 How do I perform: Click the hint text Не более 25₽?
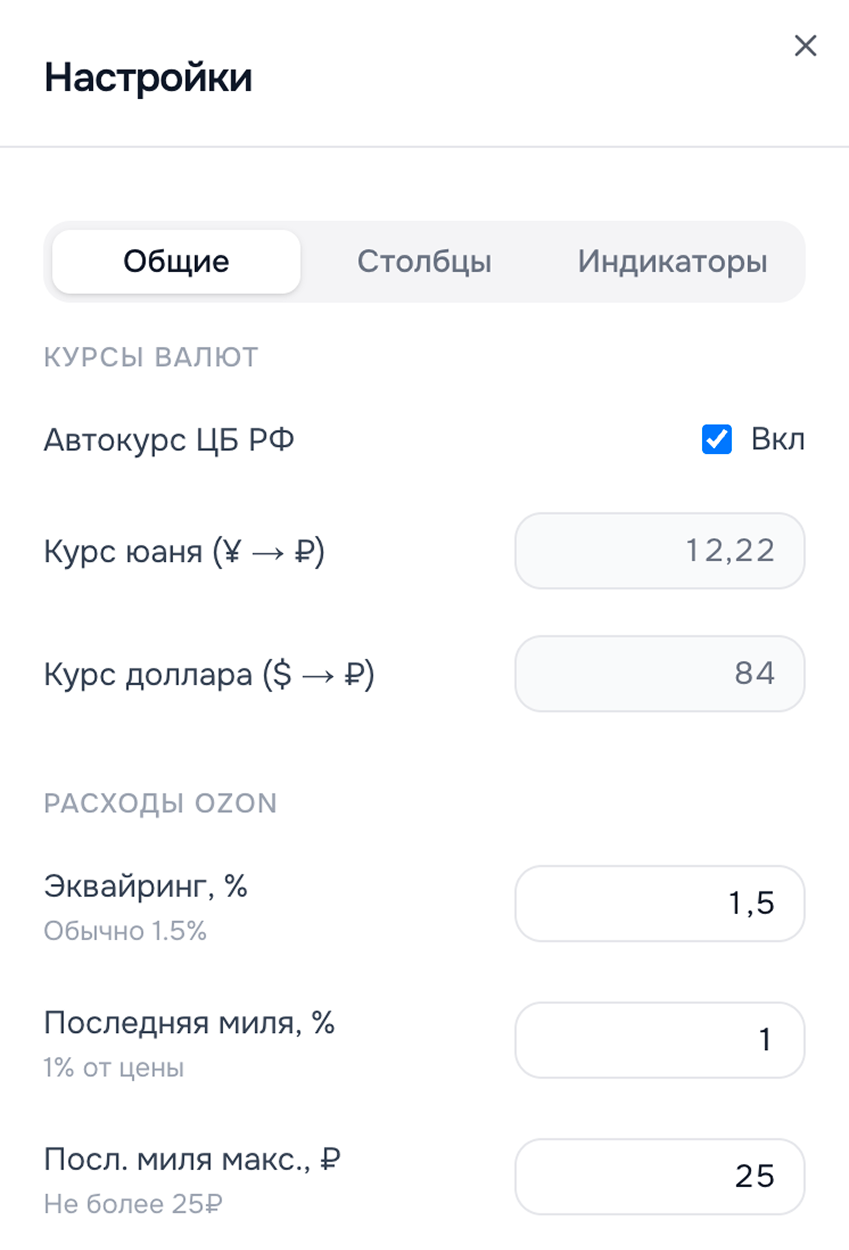[x=133, y=1204]
